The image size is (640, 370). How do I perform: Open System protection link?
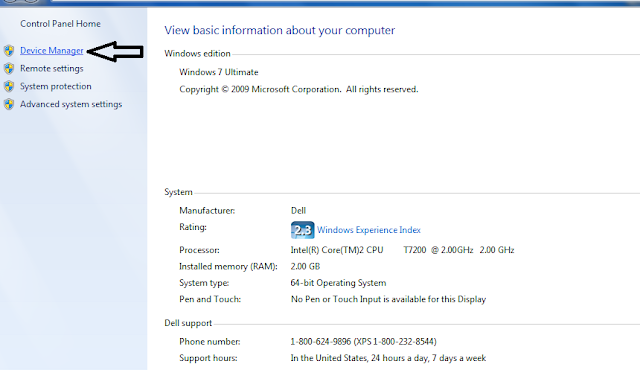pos(56,86)
